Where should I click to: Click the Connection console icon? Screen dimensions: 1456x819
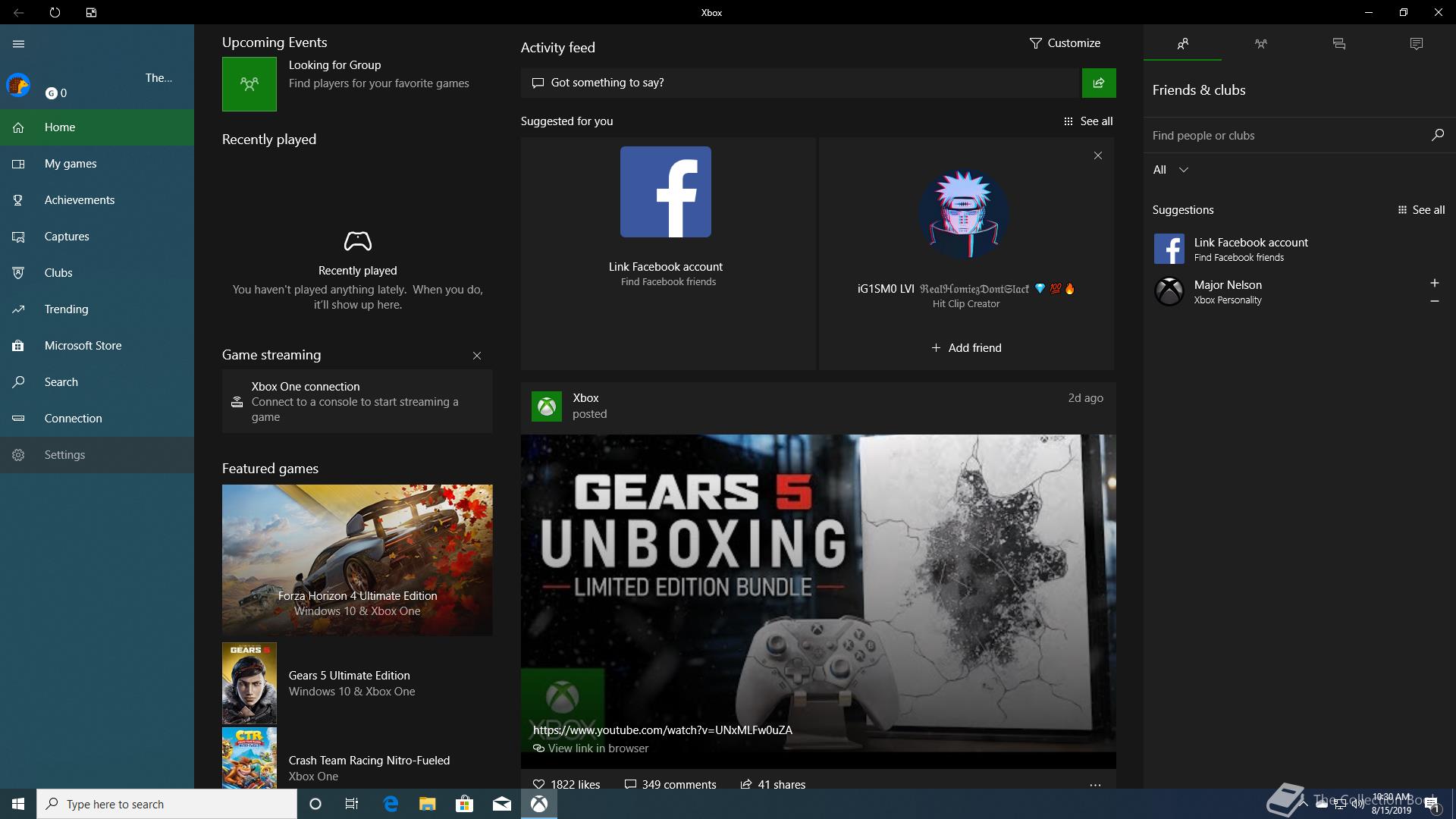(18, 419)
